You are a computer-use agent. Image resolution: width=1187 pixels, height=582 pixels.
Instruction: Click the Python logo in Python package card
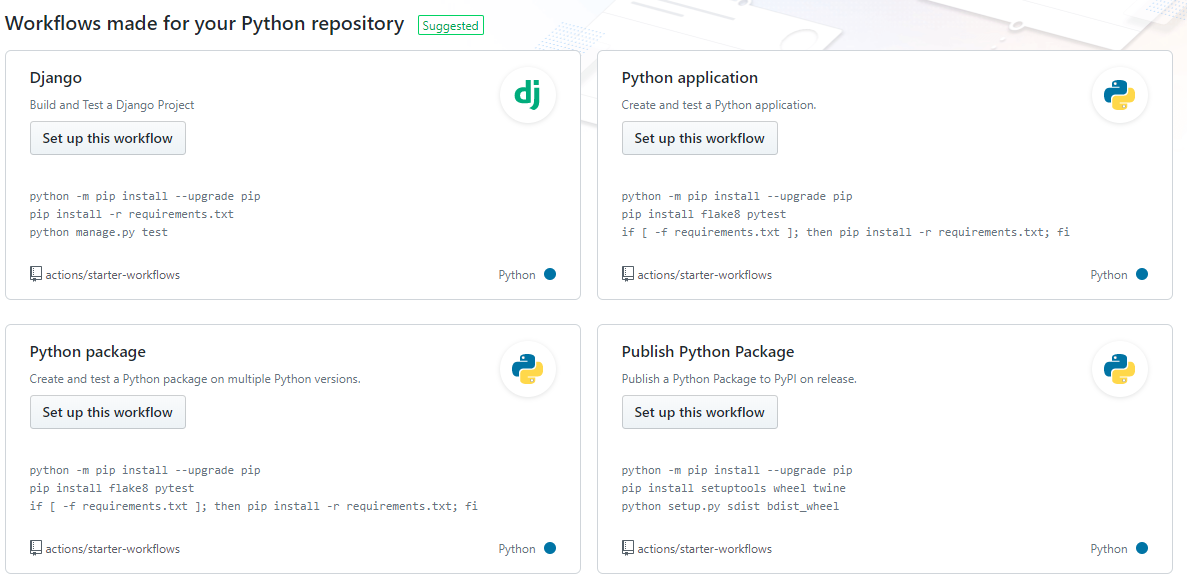[x=527, y=369]
